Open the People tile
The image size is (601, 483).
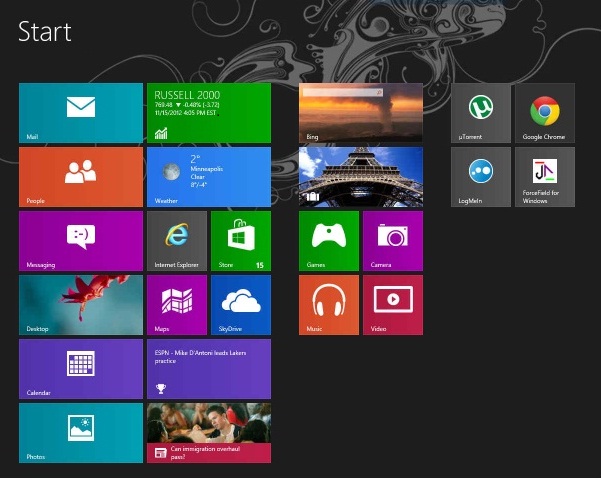81,177
